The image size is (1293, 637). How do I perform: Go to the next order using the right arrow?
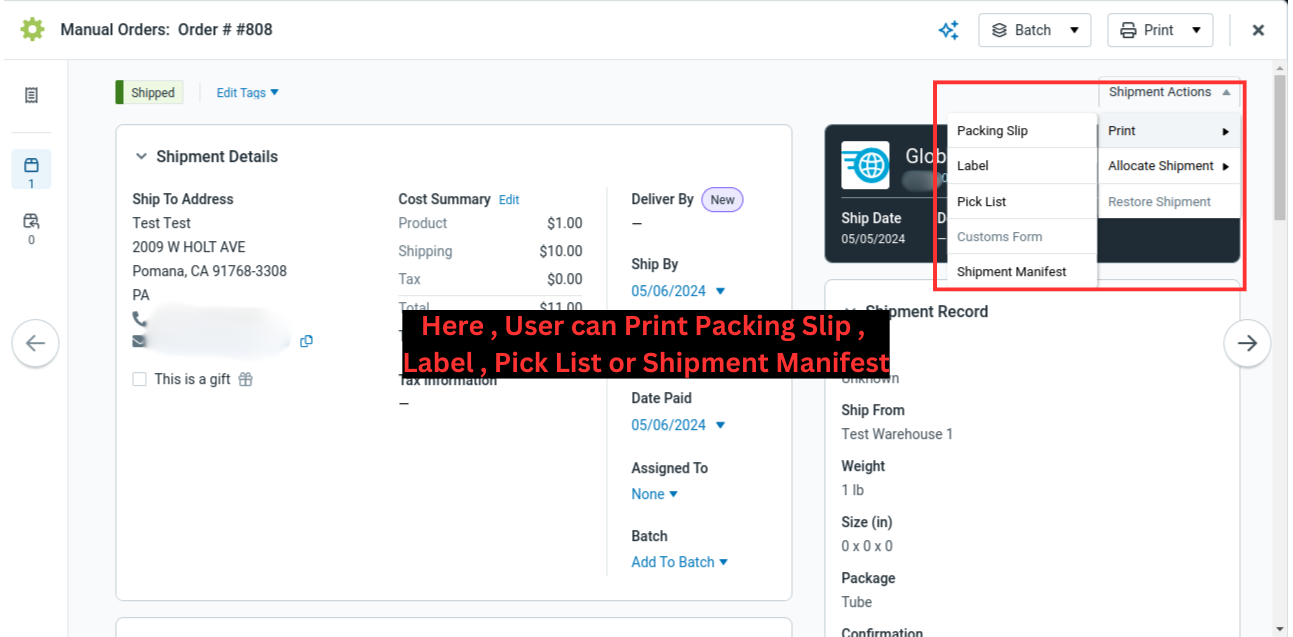(1247, 343)
